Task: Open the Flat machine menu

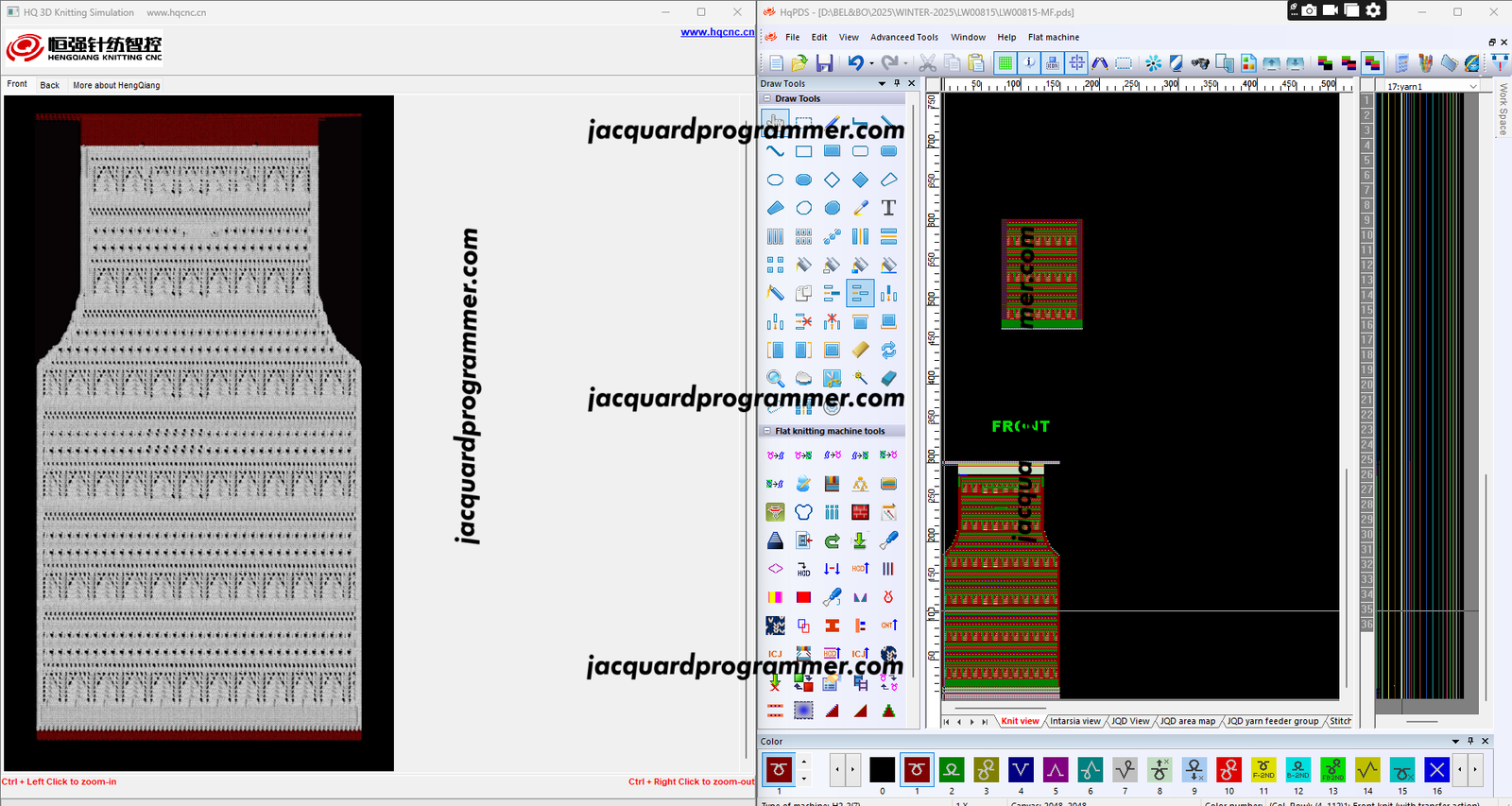Action: tap(1053, 38)
